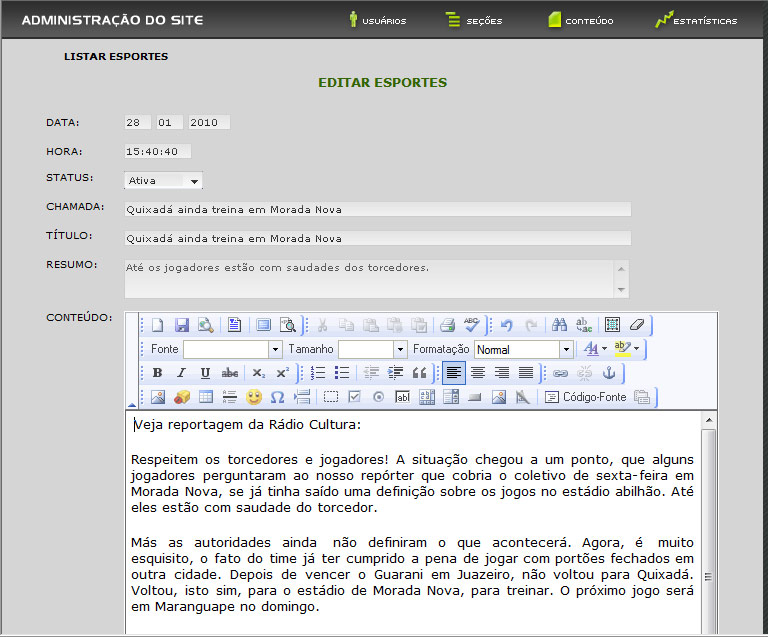Insert an anchor with anchor icon

609,373
